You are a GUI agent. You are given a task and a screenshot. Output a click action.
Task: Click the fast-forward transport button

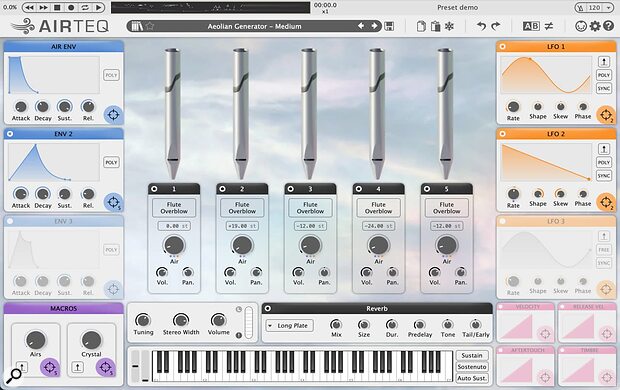pos(43,8)
